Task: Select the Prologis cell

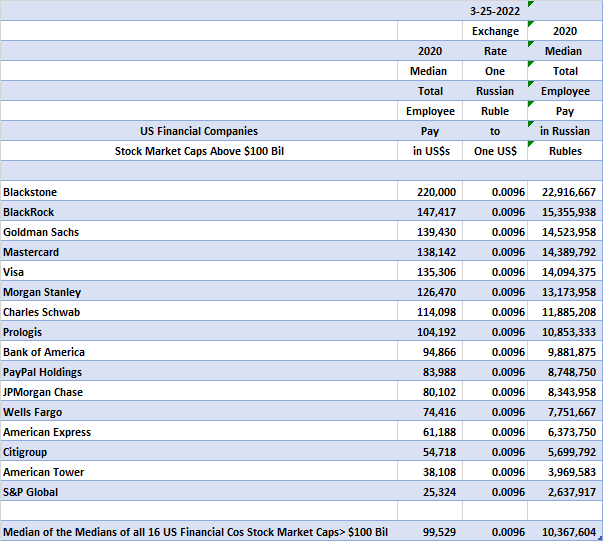Action: pyautogui.click(x=199, y=331)
